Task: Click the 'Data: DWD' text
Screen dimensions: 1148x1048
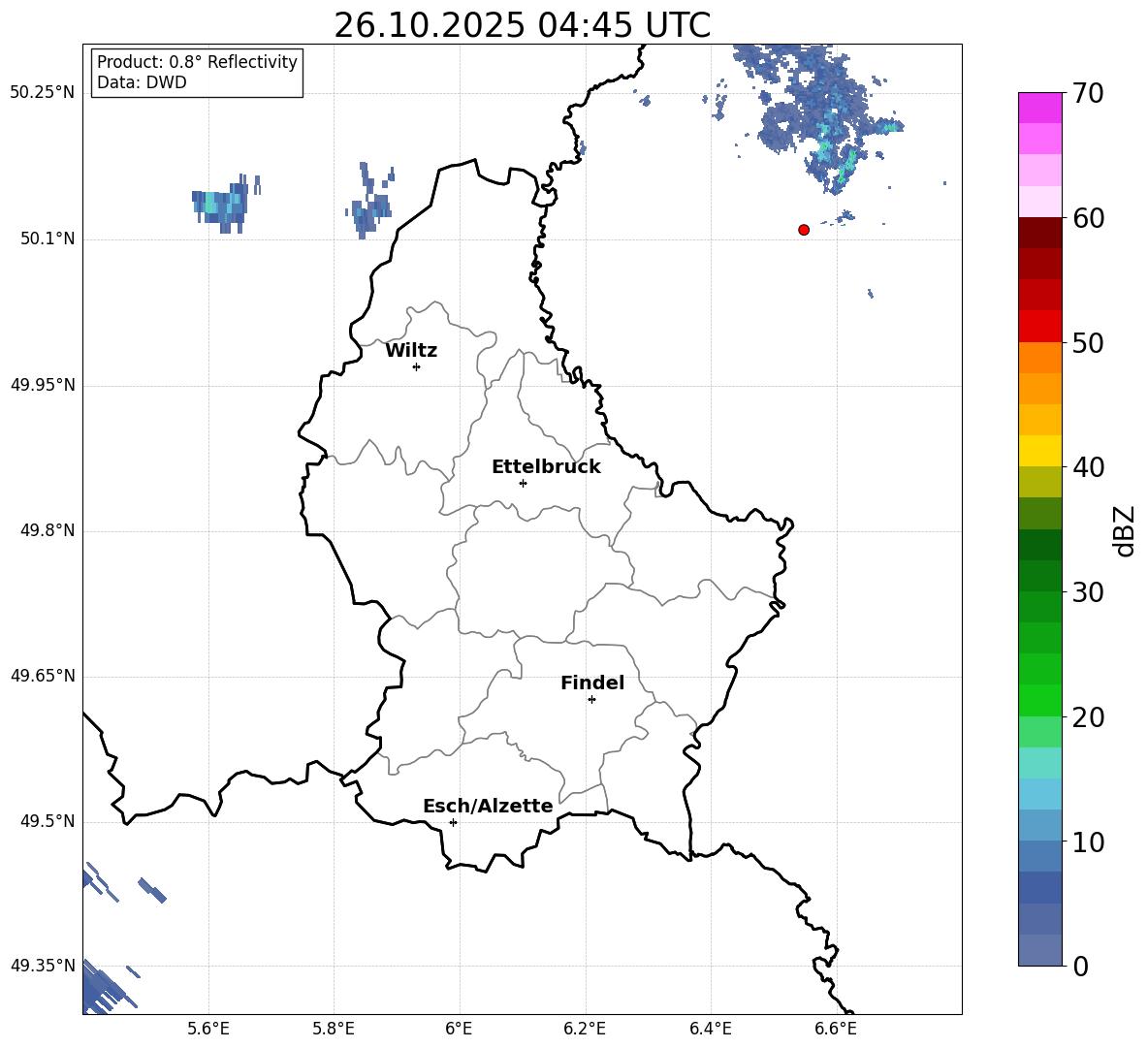Action: pyautogui.click(x=142, y=82)
